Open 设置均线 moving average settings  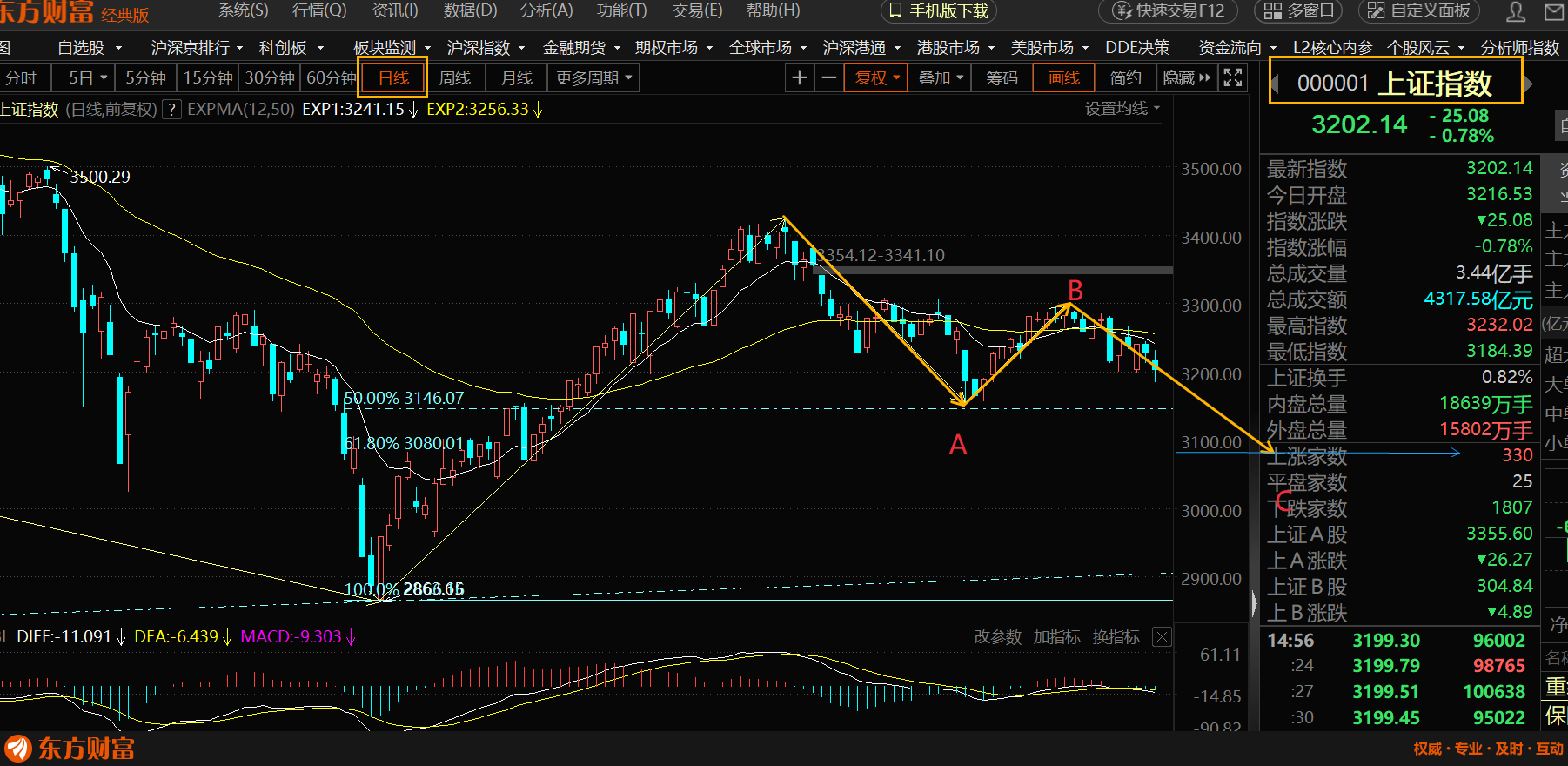1122,109
